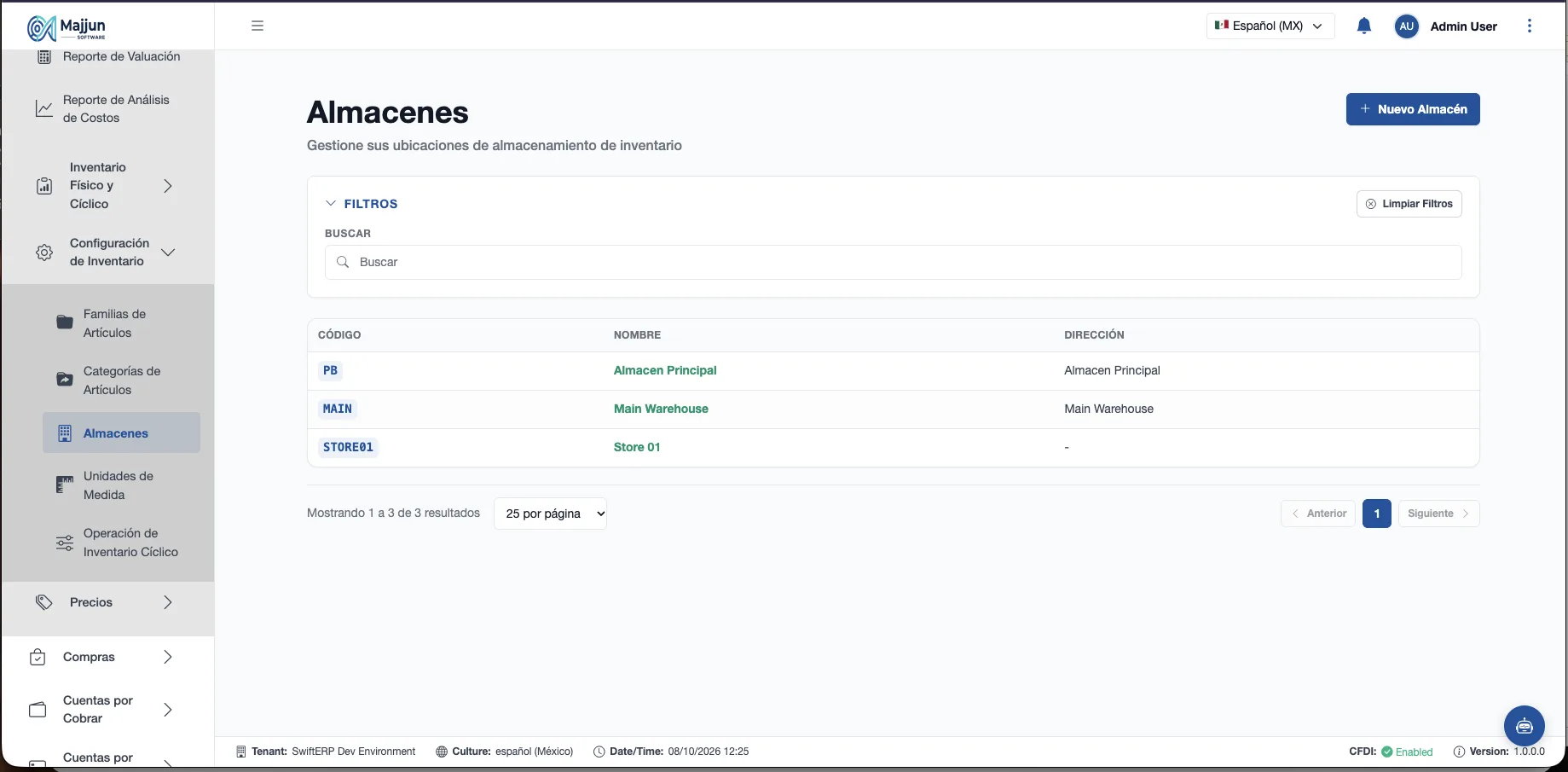The image size is (1568, 772).
Task: Click the Familias de Artículos folder icon
Action: [65, 322]
